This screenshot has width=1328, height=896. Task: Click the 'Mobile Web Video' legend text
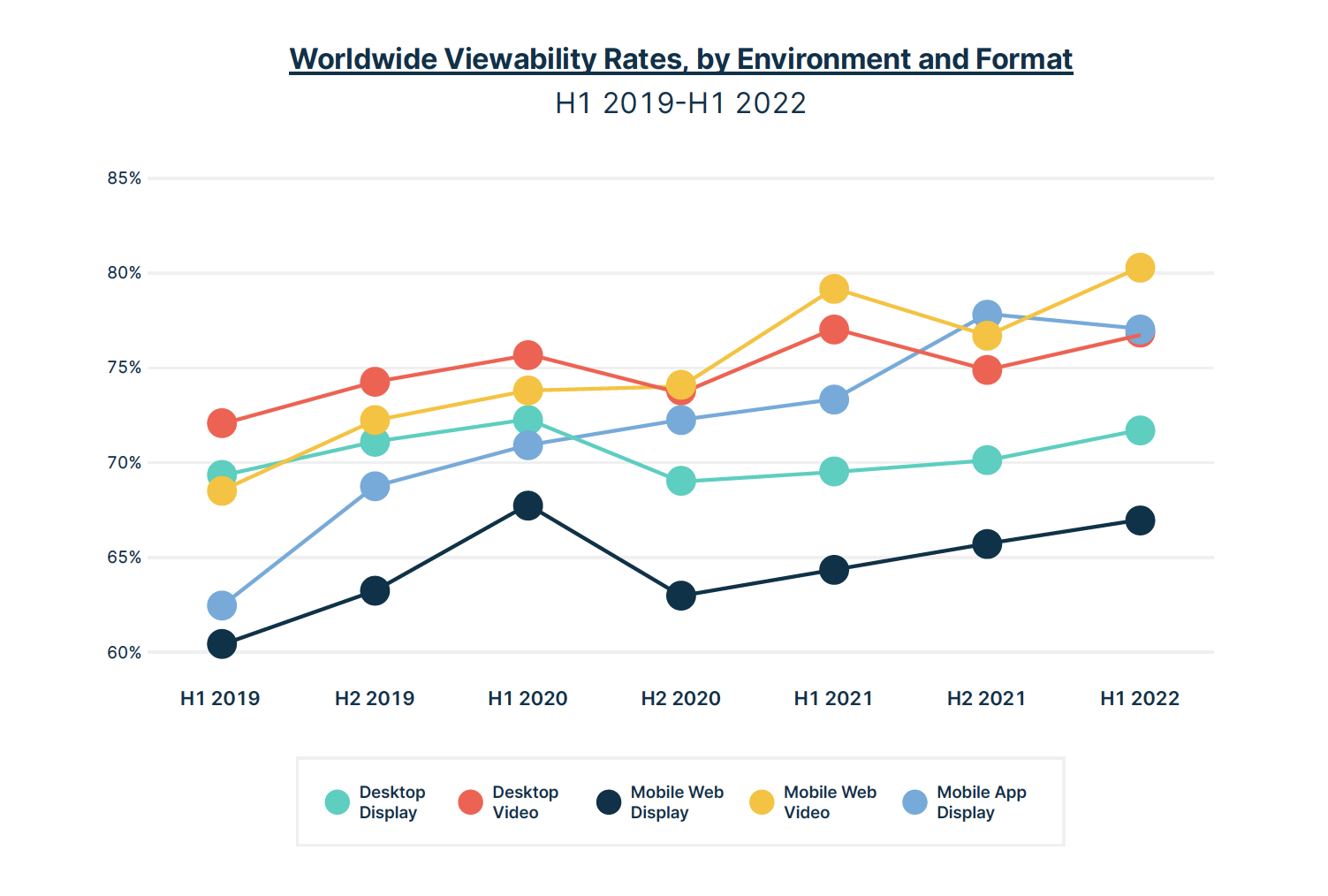coord(830,802)
